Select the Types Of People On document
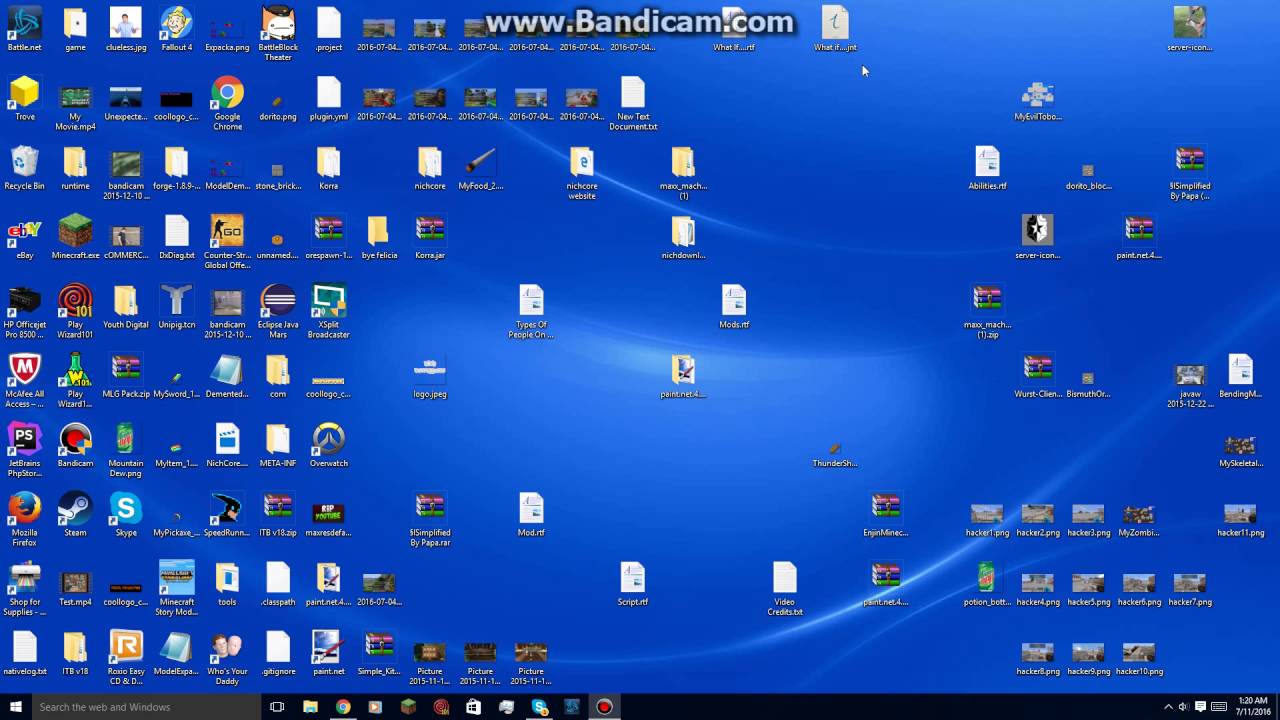 pos(531,311)
